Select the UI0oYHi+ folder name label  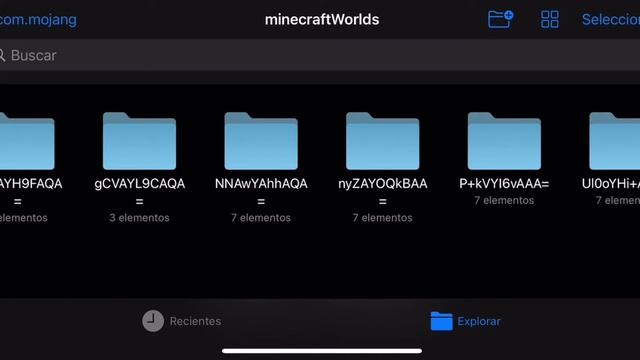coord(611,184)
